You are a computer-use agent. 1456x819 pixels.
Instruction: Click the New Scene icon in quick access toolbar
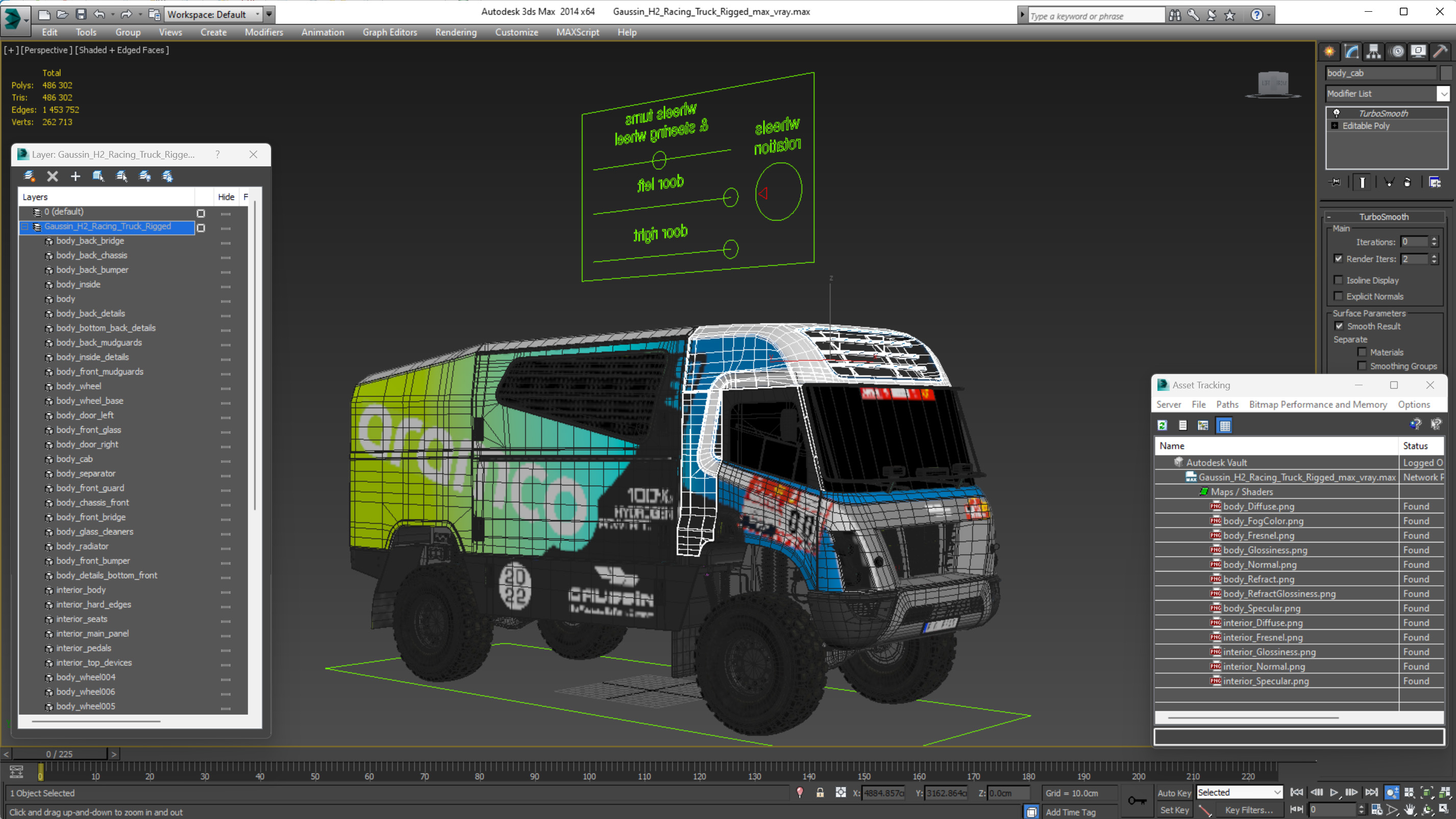coord(44,14)
